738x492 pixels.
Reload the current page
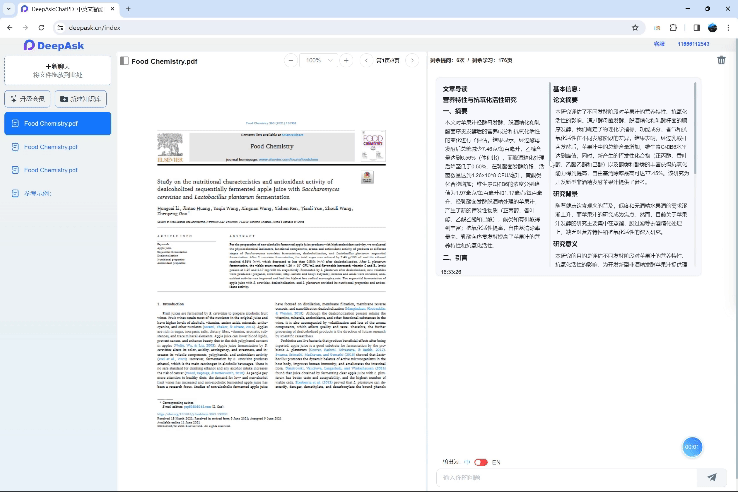point(41,28)
